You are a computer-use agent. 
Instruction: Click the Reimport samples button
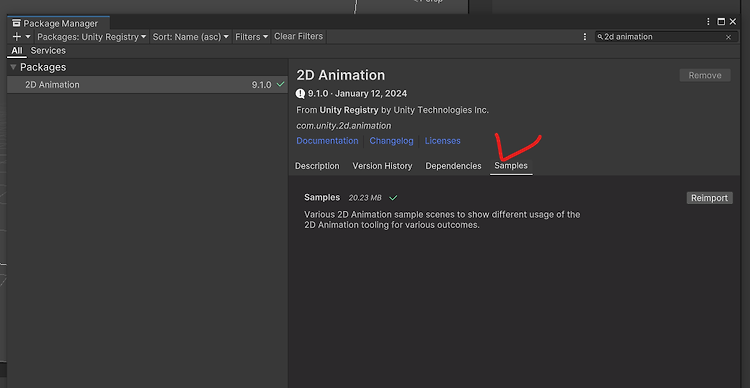(709, 198)
